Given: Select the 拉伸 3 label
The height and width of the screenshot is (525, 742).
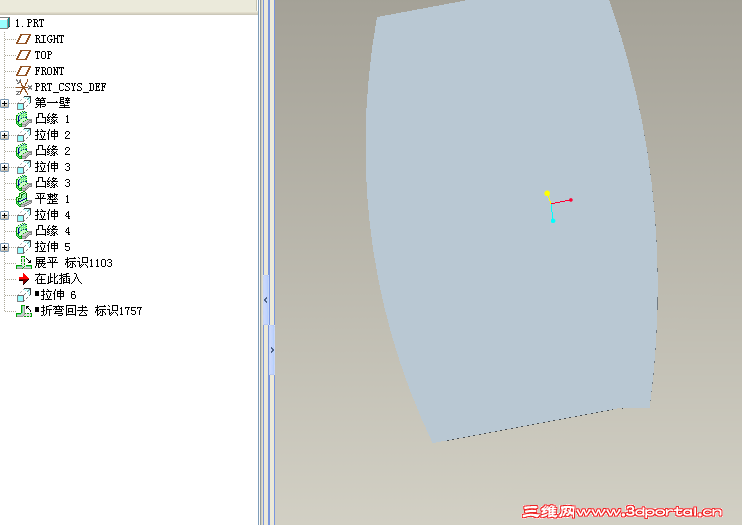Looking at the screenshot, I should (52, 167).
